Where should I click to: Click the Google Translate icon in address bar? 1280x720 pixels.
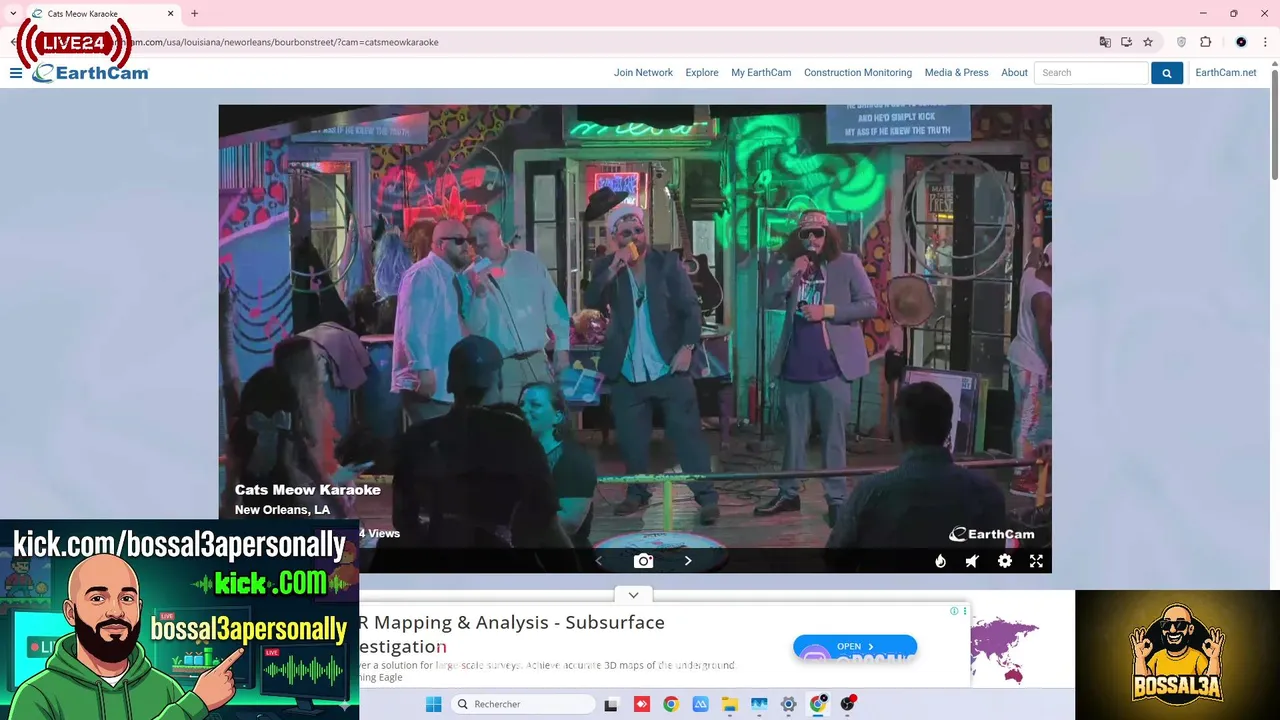[1105, 42]
